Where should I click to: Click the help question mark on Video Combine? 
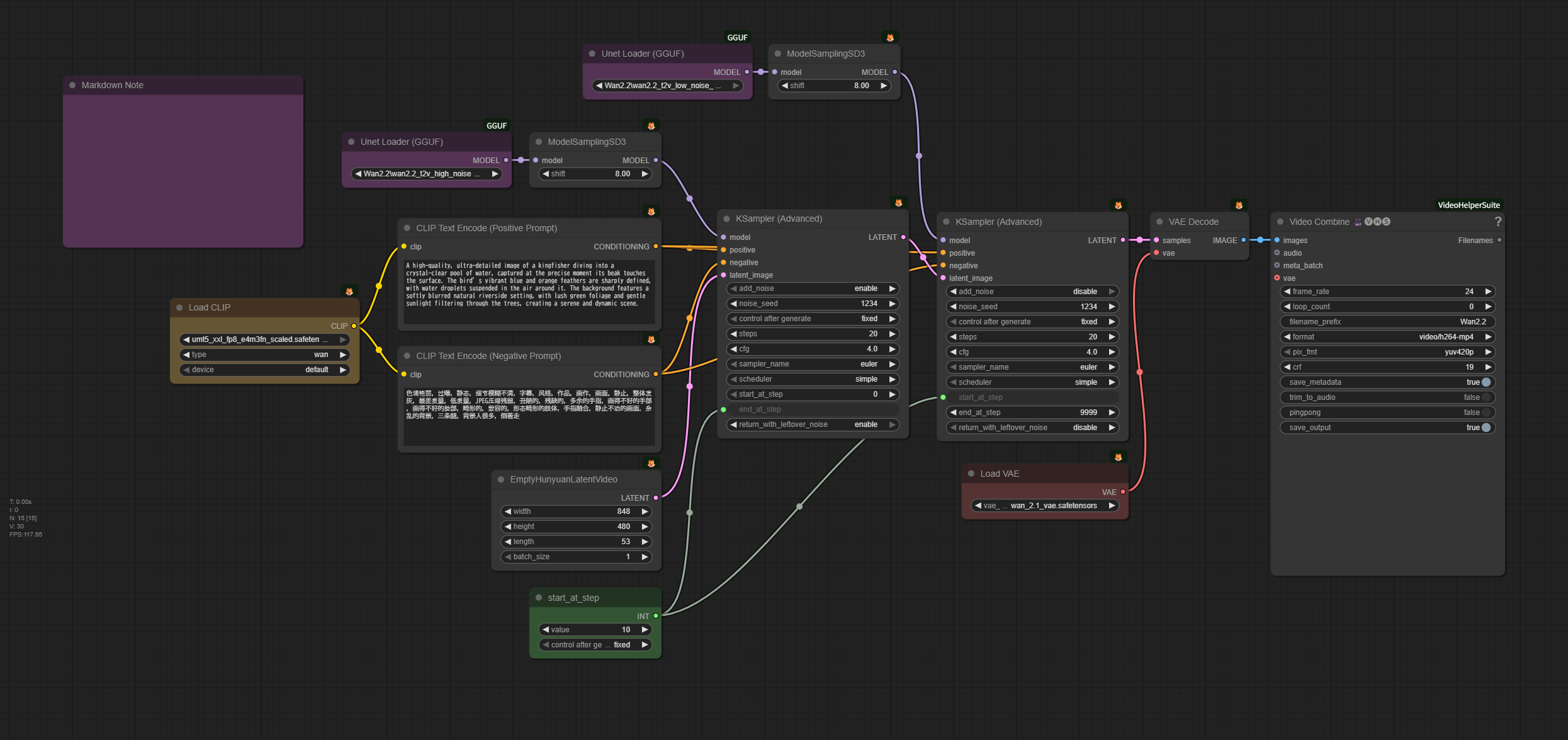[x=1497, y=222]
